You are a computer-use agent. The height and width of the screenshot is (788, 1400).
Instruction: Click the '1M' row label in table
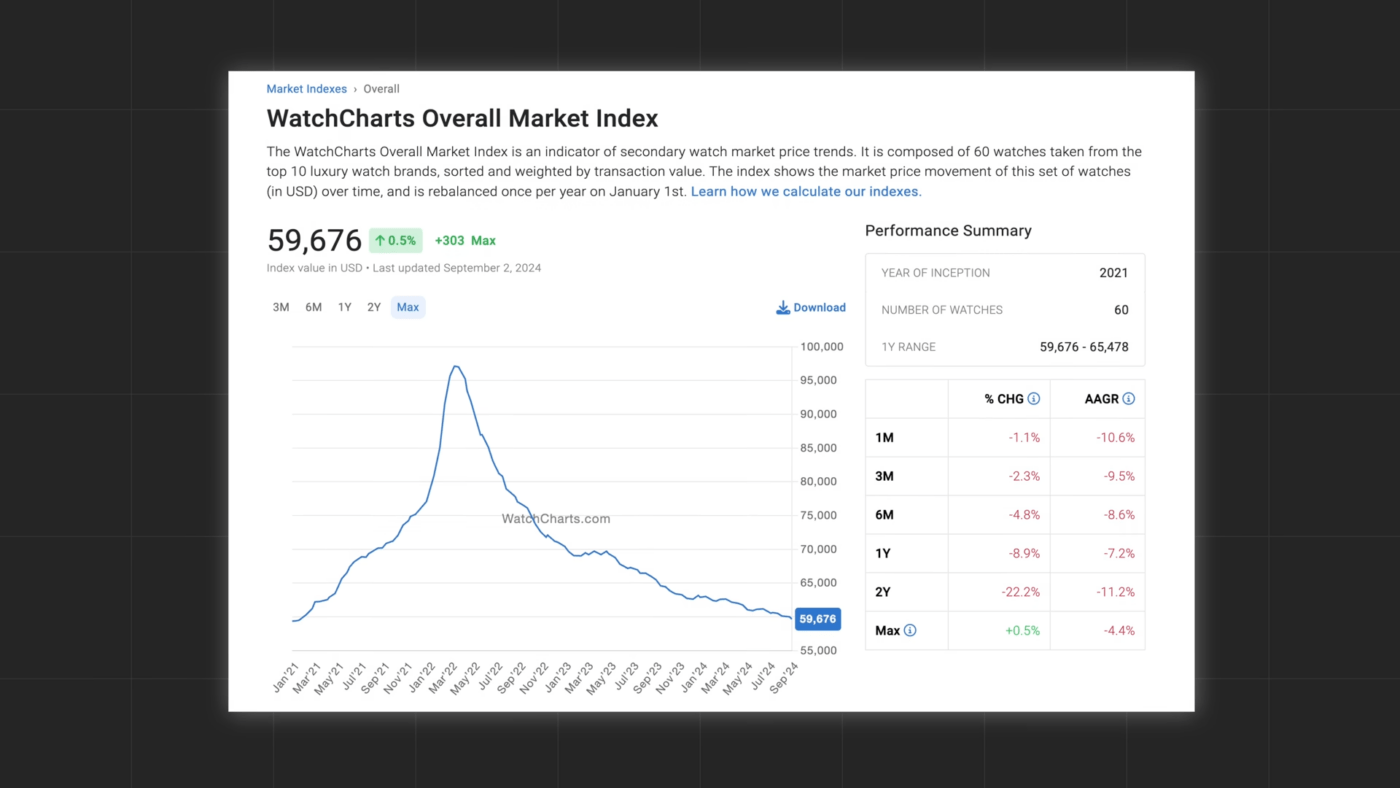tap(885, 438)
